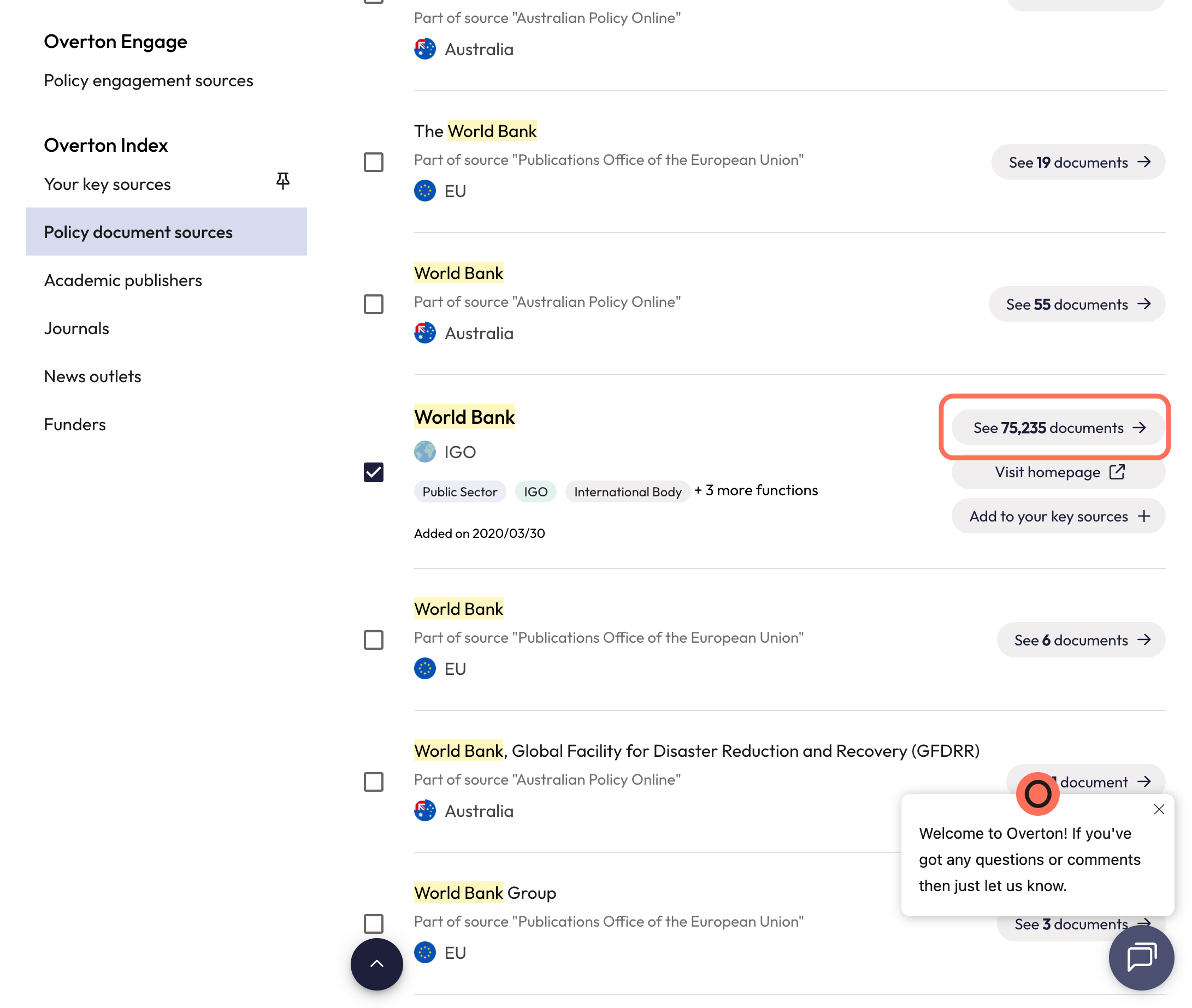Click the IGO function tag
Screen dimensions: 1192x1008
point(535,491)
